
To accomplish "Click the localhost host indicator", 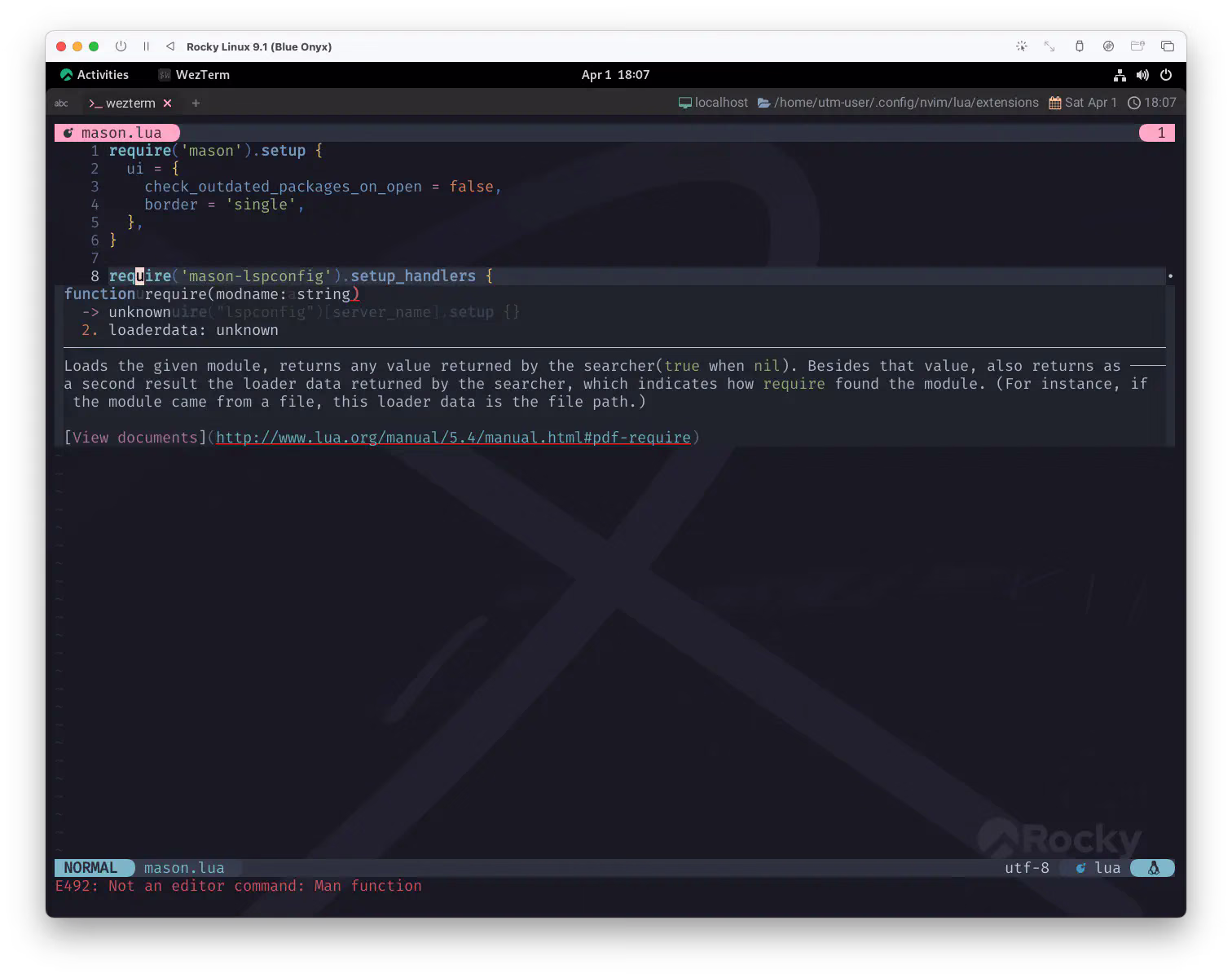I will tap(713, 103).
